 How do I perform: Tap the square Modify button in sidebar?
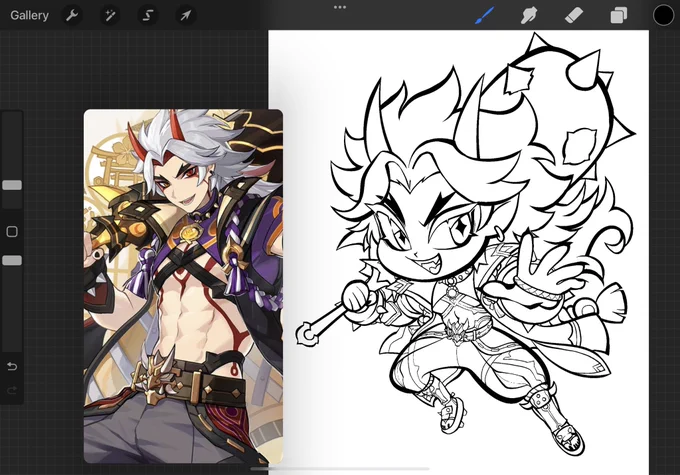(x=12, y=232)
